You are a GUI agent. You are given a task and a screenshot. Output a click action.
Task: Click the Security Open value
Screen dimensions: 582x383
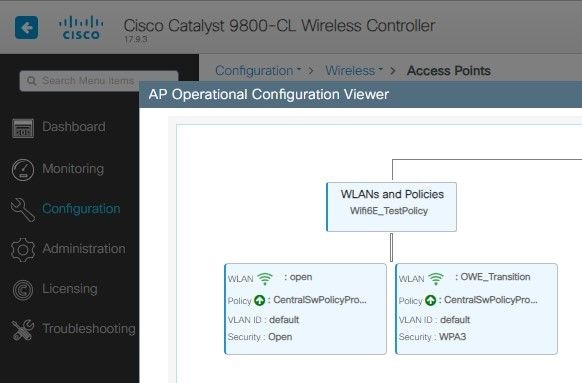point(280,337)
